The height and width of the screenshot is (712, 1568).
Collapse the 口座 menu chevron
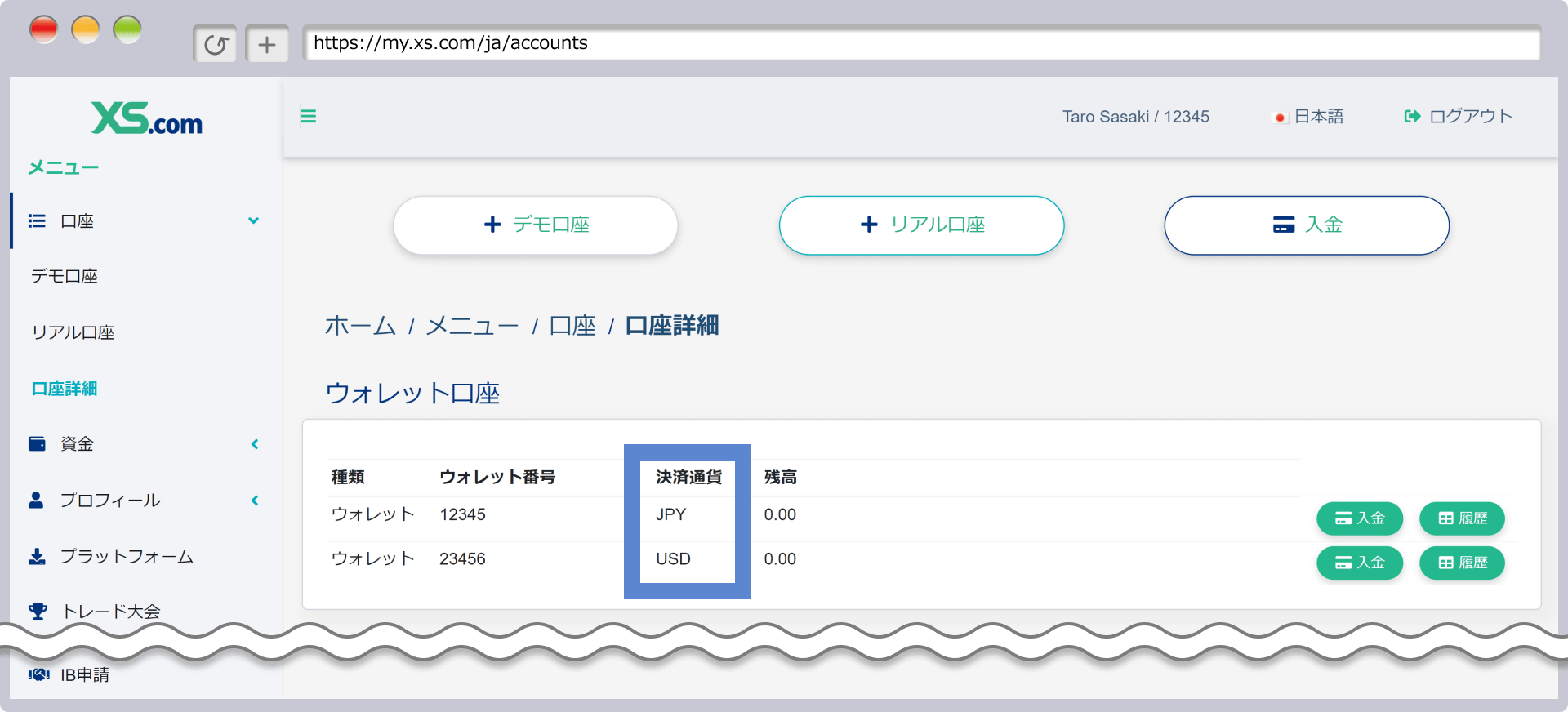(254, 220)
